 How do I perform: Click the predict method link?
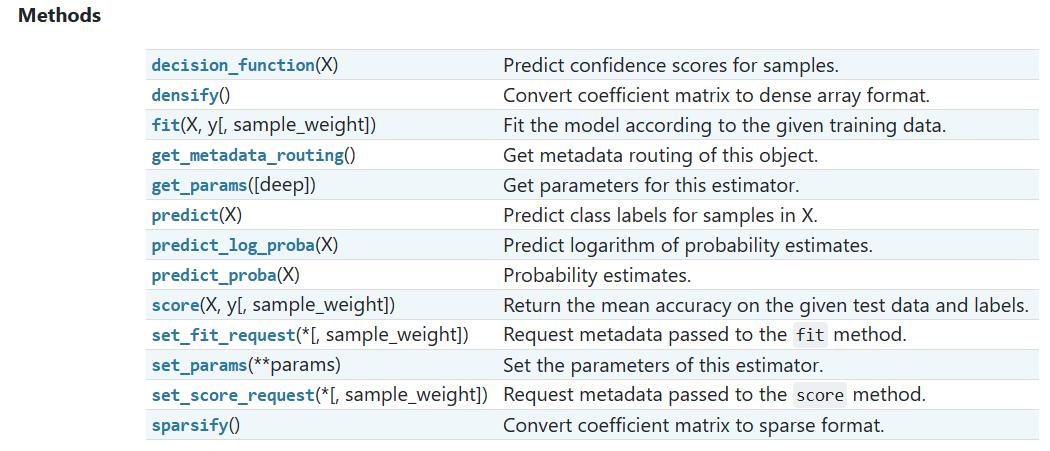point(185,216)
